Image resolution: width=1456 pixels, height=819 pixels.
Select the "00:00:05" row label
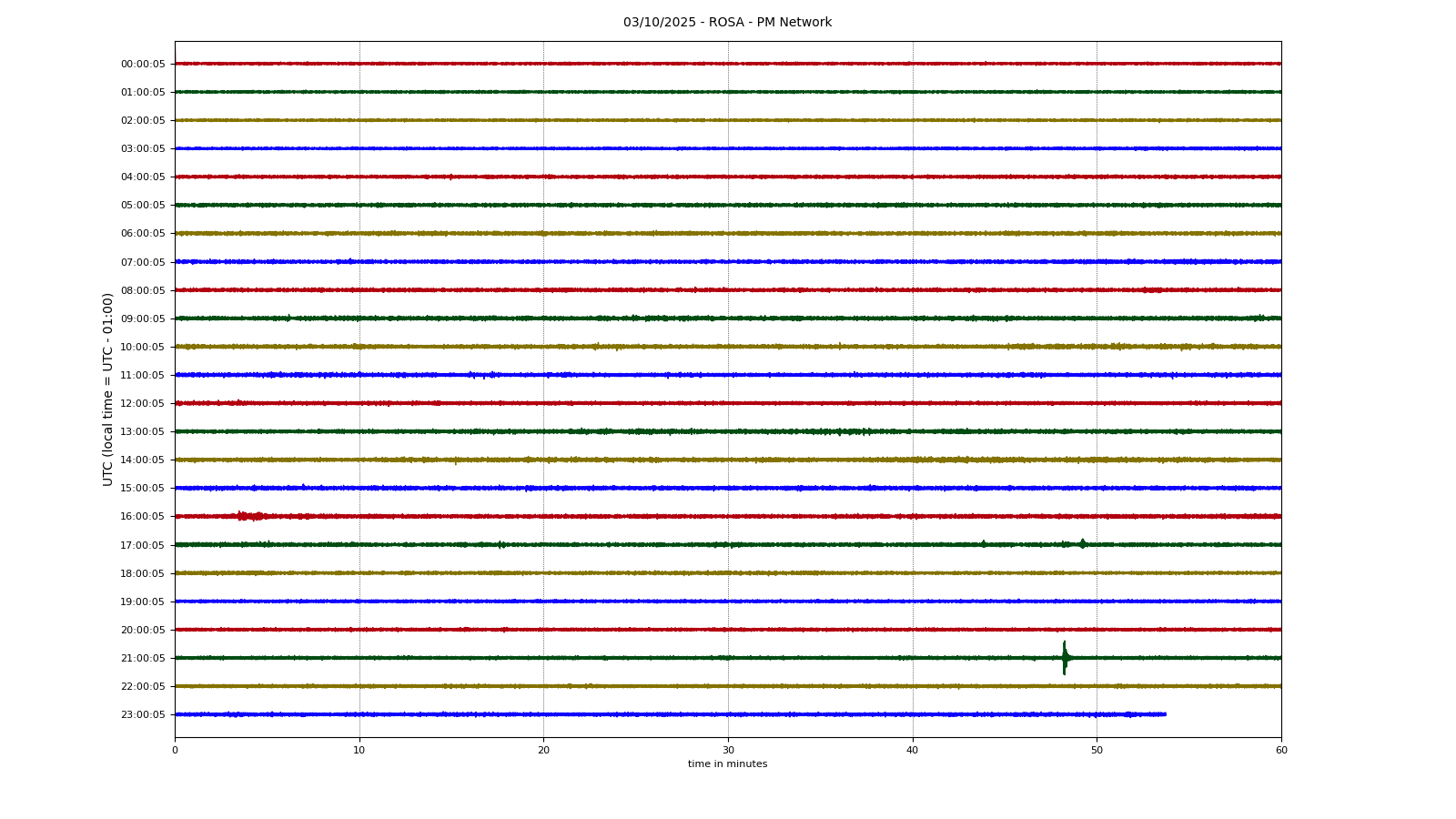coord(143,64)
